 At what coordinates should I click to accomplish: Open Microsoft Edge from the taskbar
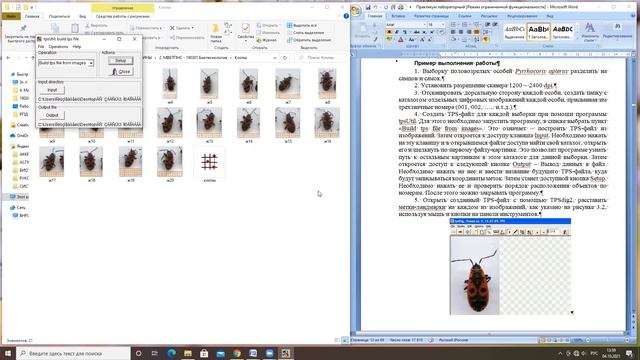tap(171, 353)
